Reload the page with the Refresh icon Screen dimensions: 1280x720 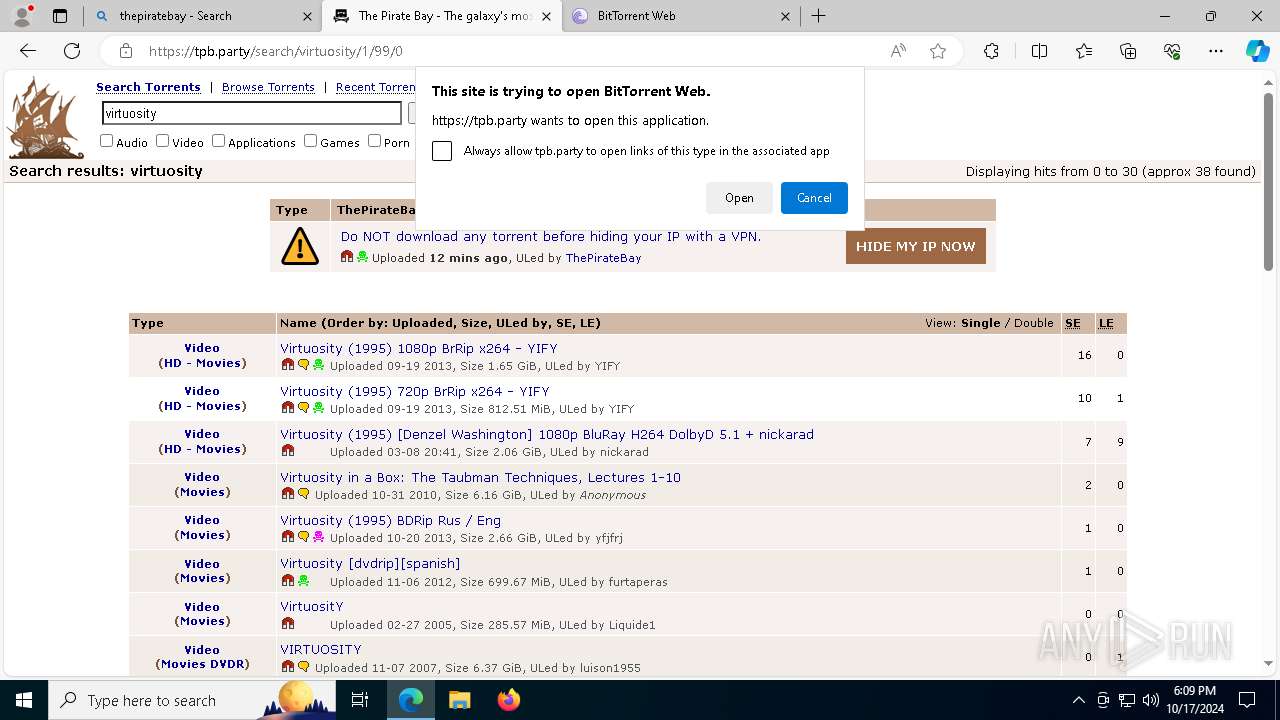point(72,51)
